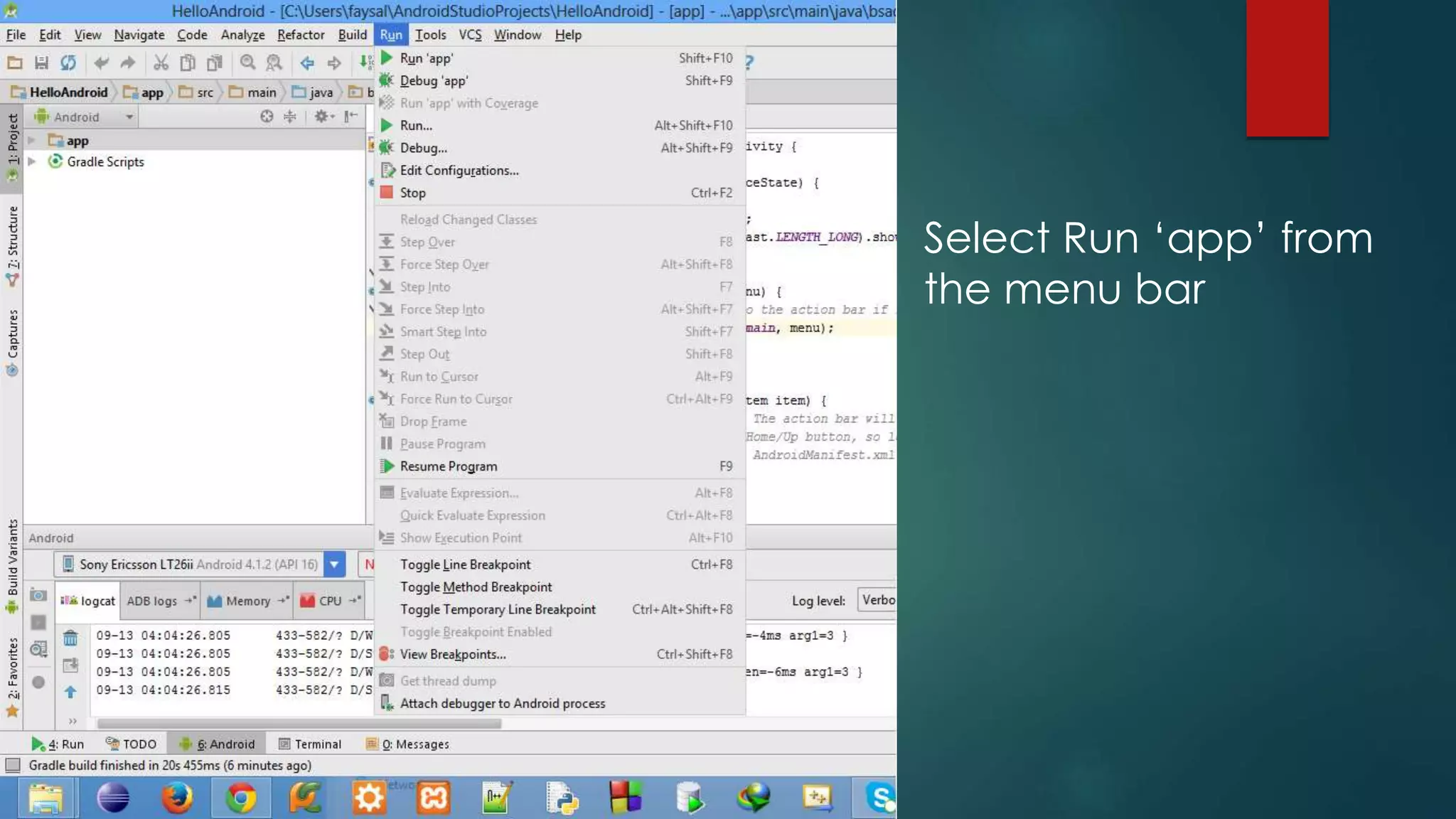
Task: Open the 7: Structure side tab
Action: tap(12, 246)
